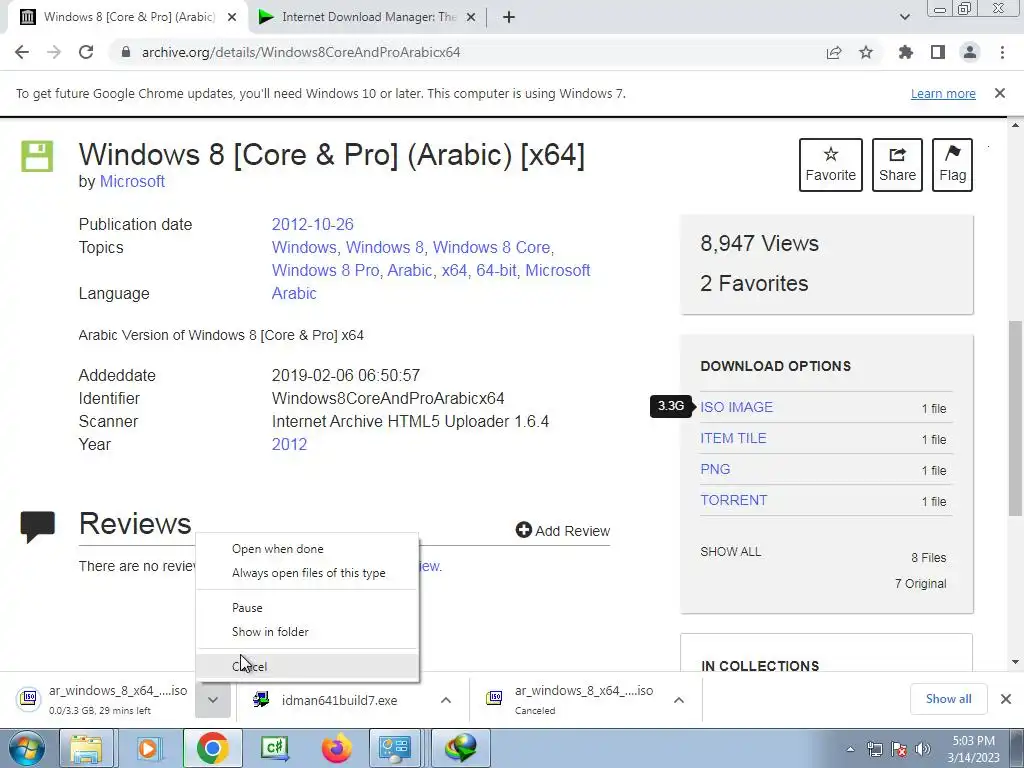Choose Always open files of this type
1024x768 pixels.
[x=307, y=573]
